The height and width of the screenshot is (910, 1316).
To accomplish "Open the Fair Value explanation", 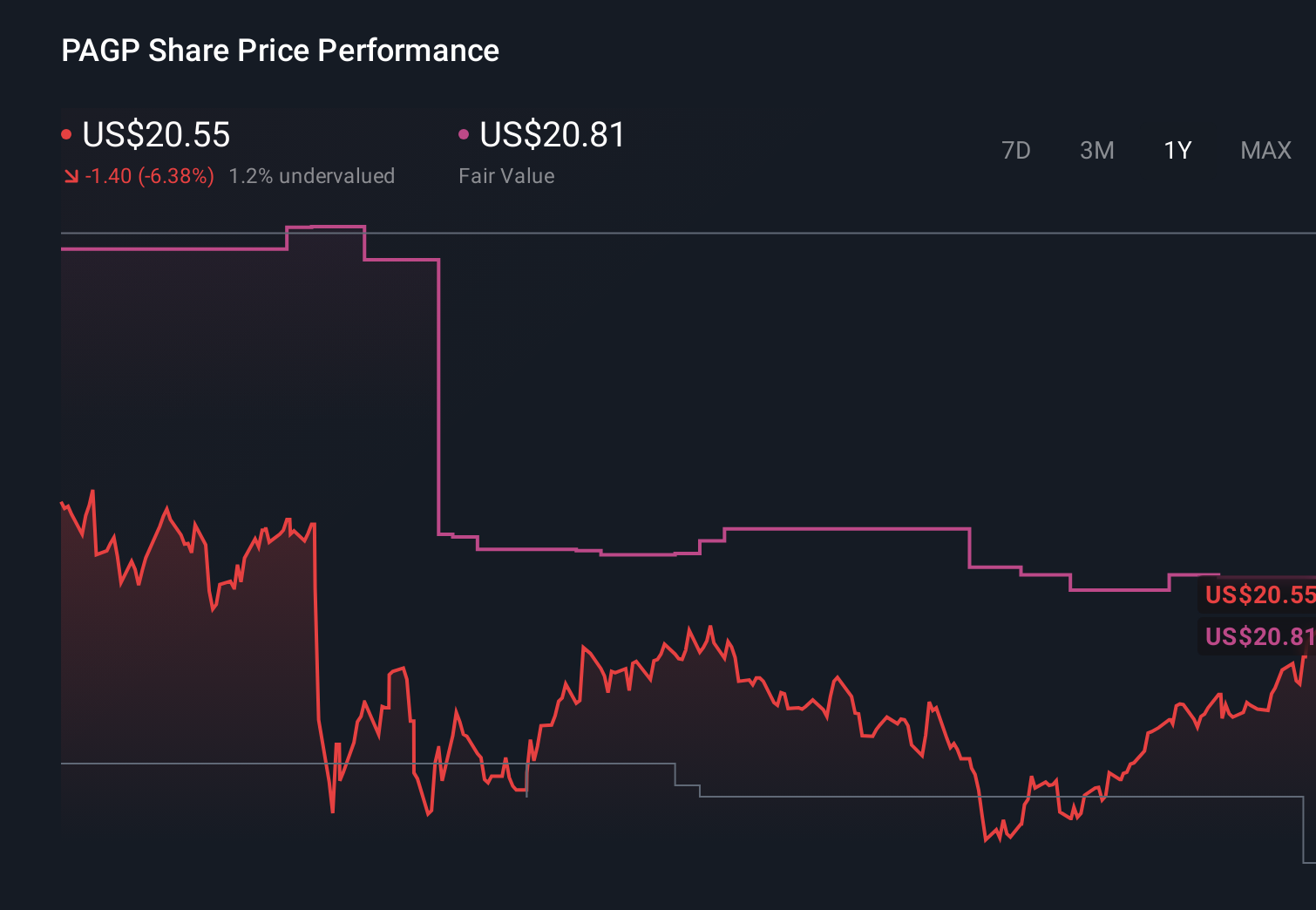I will coord(505,175).
